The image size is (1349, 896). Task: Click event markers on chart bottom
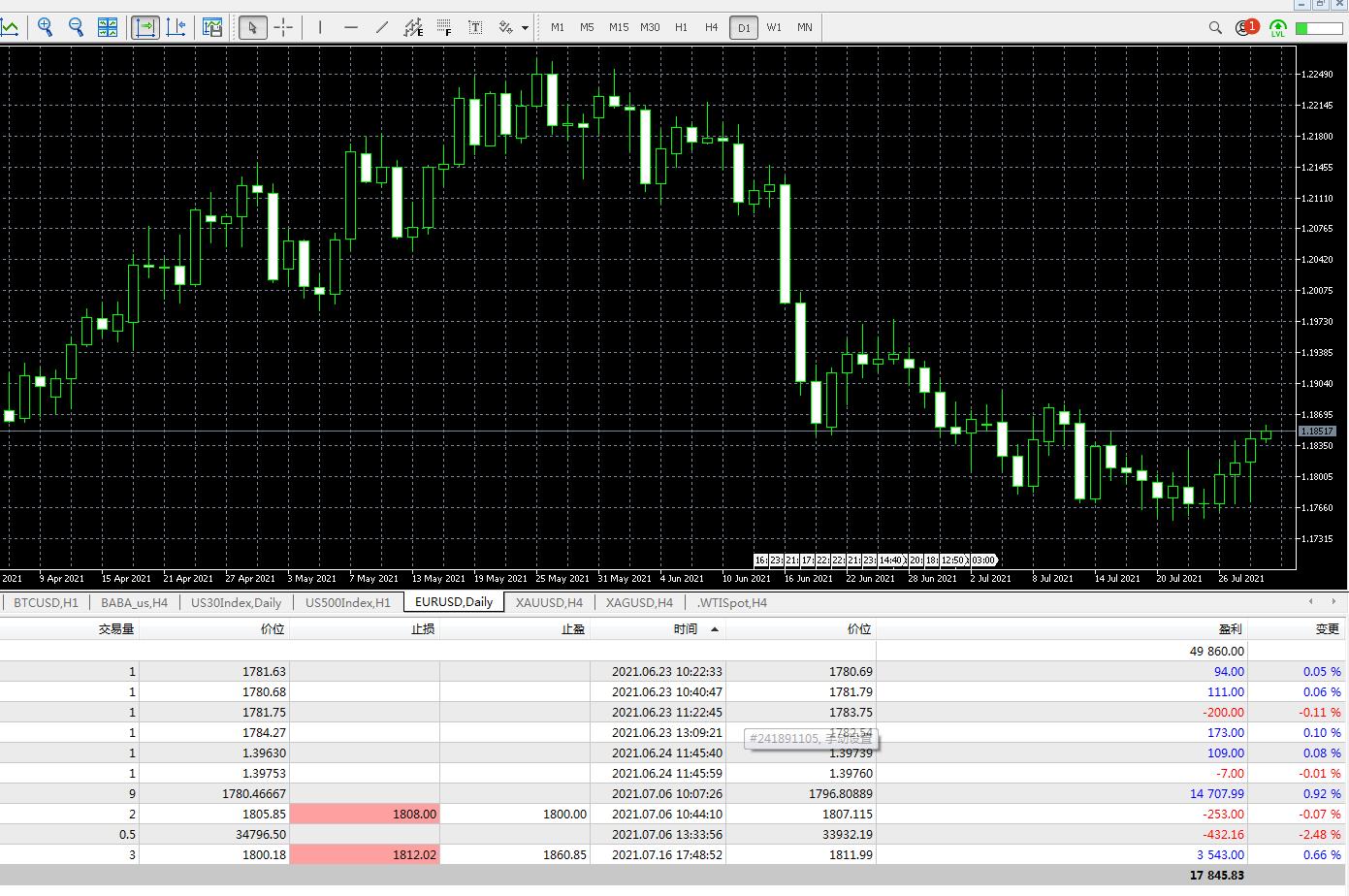[876, 560]
